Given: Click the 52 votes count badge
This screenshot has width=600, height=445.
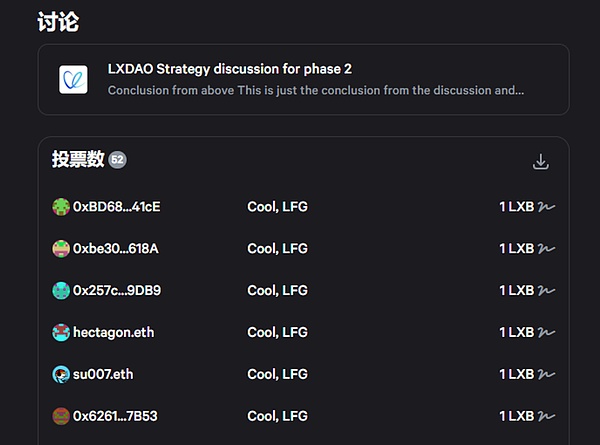Looking at the screenshot, I should click(117, 160).
